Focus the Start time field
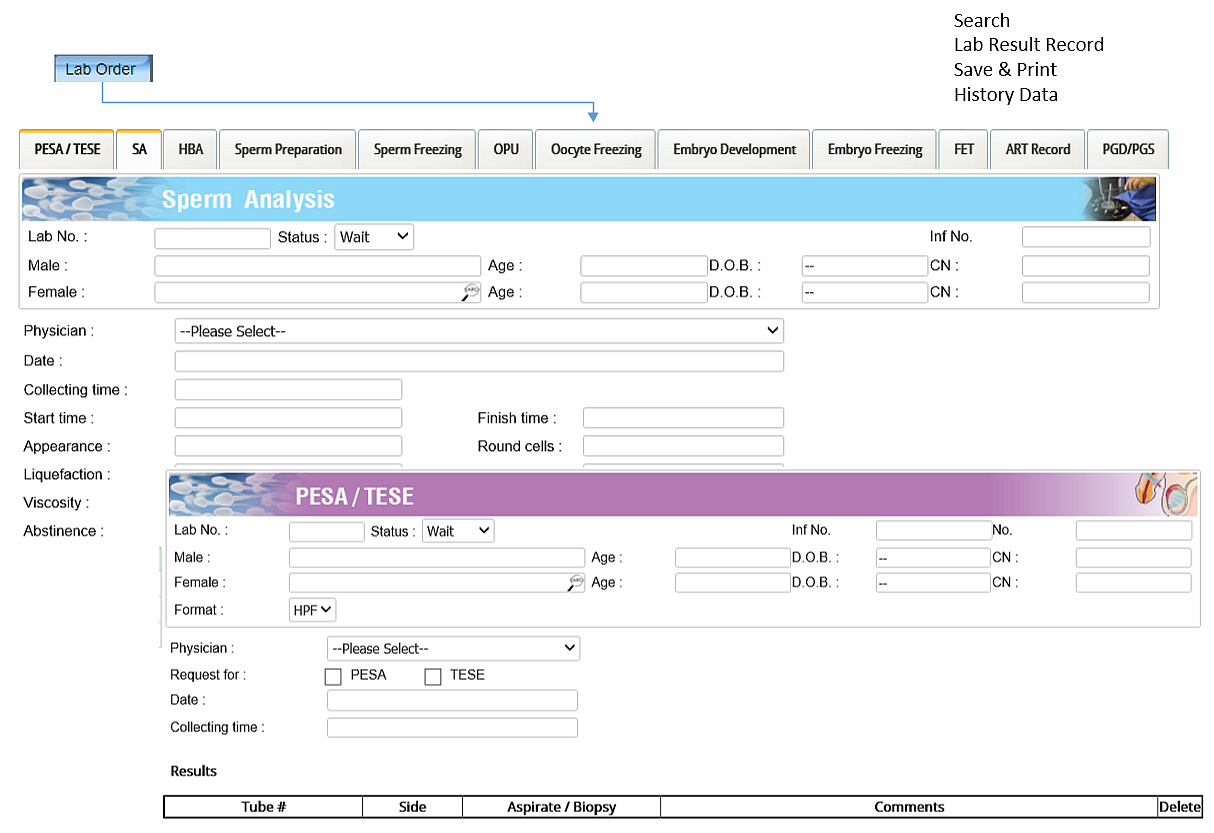1214x833 pixels. 288,418
